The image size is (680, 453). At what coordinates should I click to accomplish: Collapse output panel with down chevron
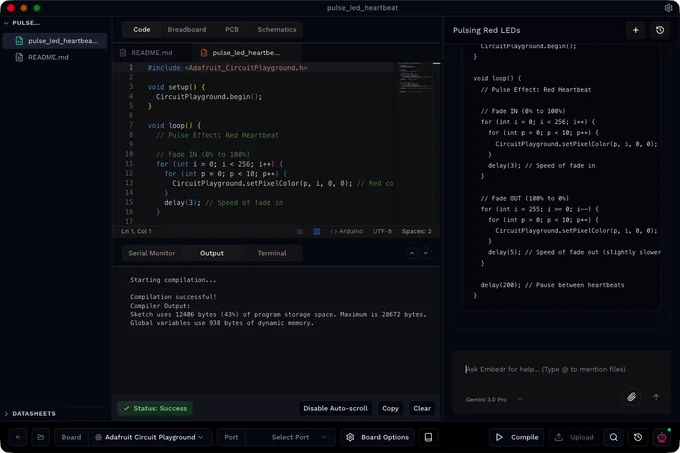(x=425, y=253)
